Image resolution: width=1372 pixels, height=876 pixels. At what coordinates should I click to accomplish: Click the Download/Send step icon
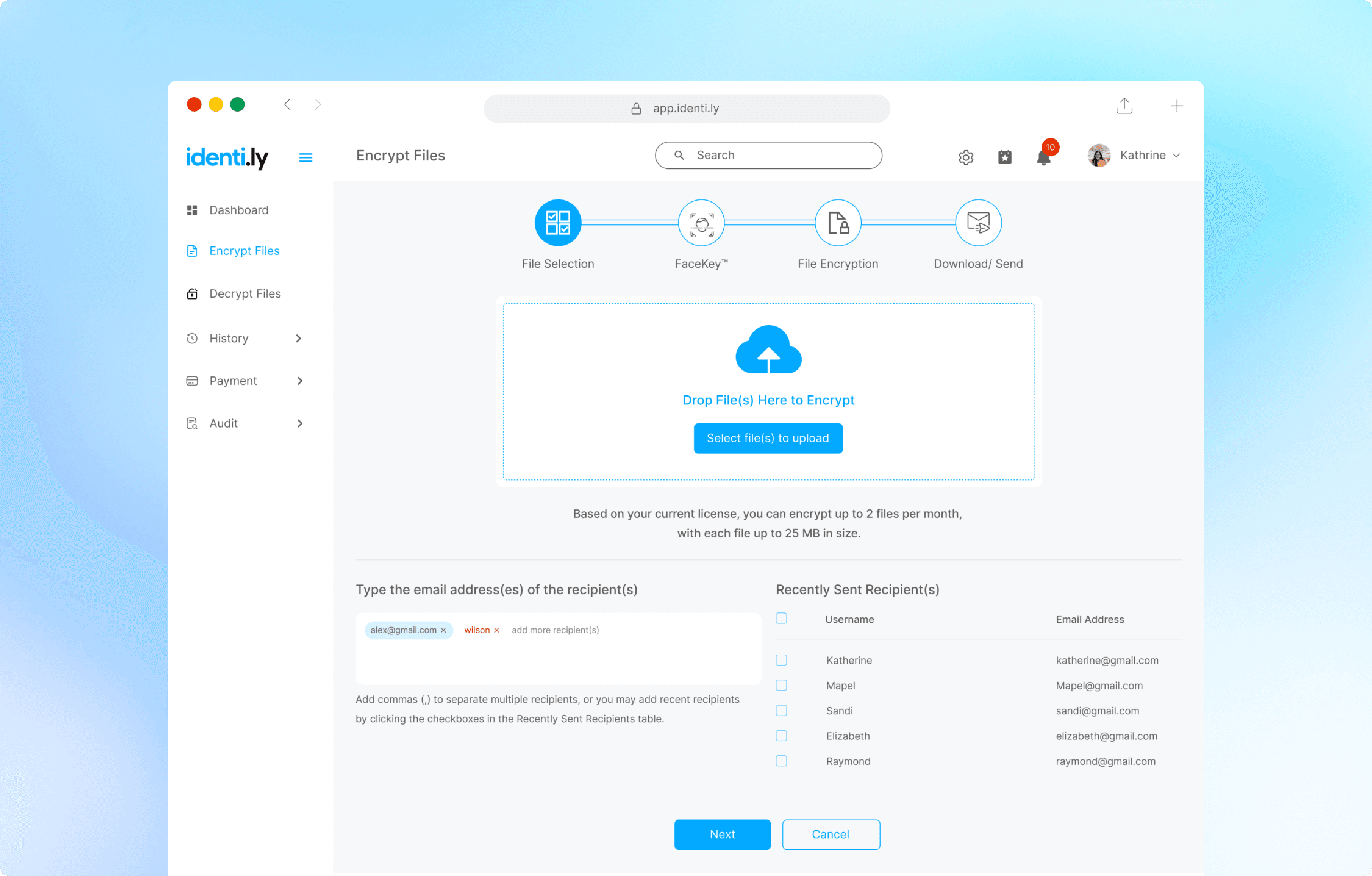(978, 223)
